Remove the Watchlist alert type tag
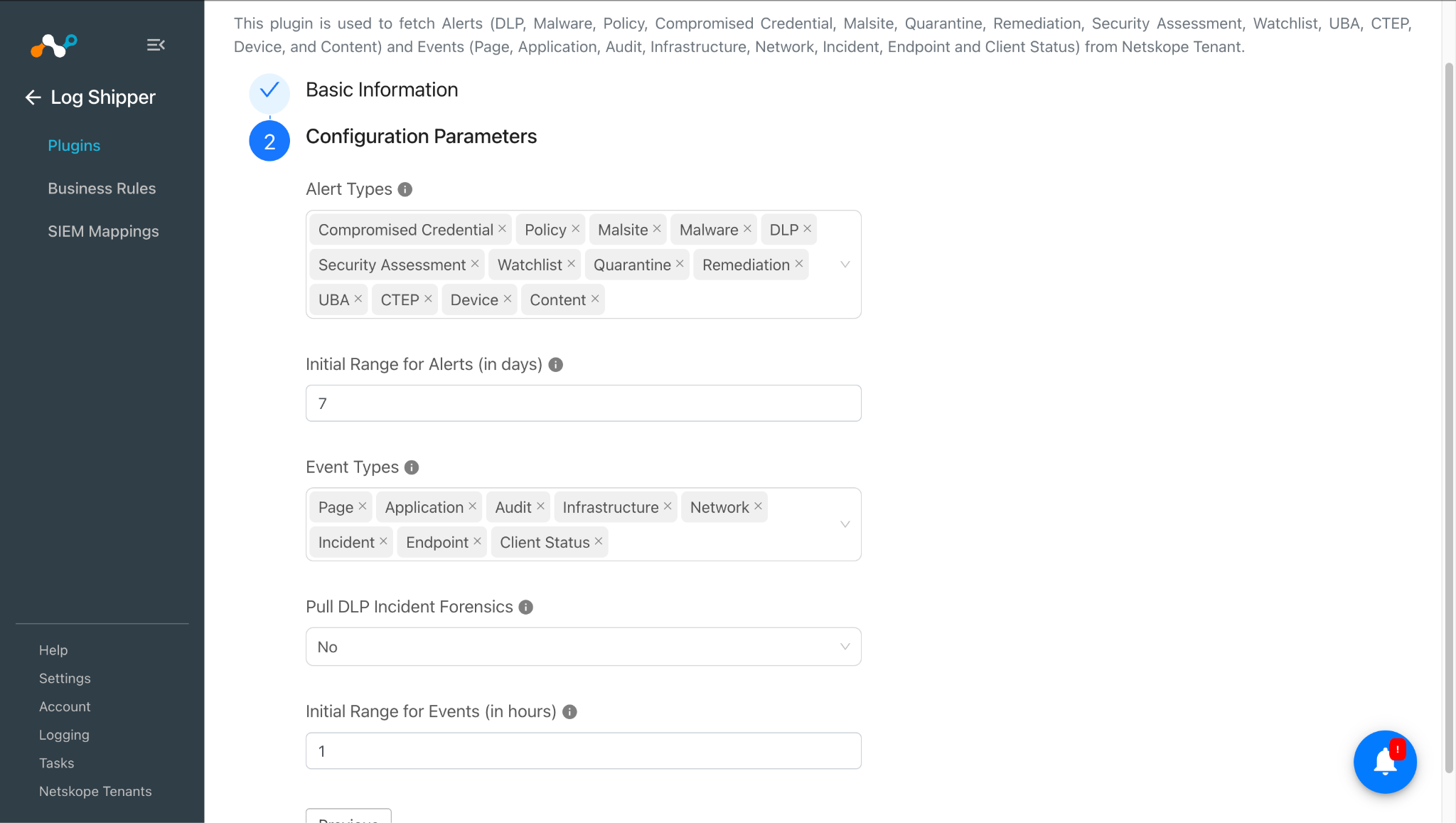The width and height of the screenshot is (1456, 823). (x=571, y=264)
